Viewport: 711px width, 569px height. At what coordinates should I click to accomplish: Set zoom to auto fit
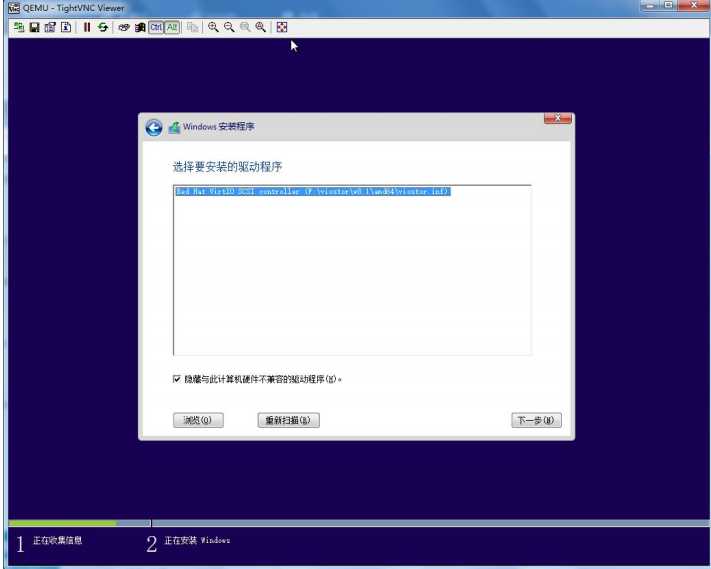point(261,27)
